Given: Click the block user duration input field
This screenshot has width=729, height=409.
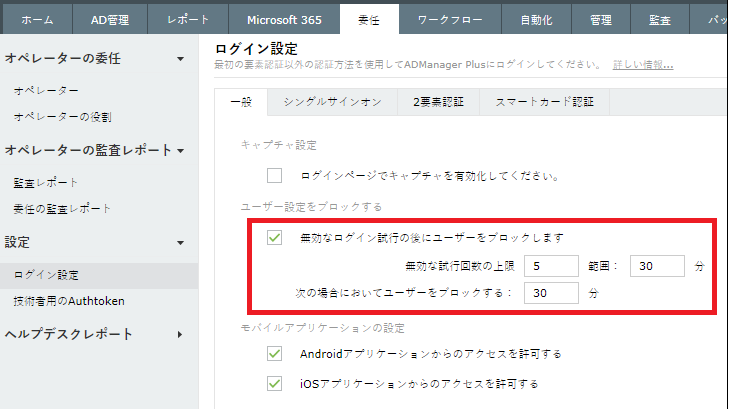Looking at the screenshot, I should pyautogui.click(x=551, y=293).
